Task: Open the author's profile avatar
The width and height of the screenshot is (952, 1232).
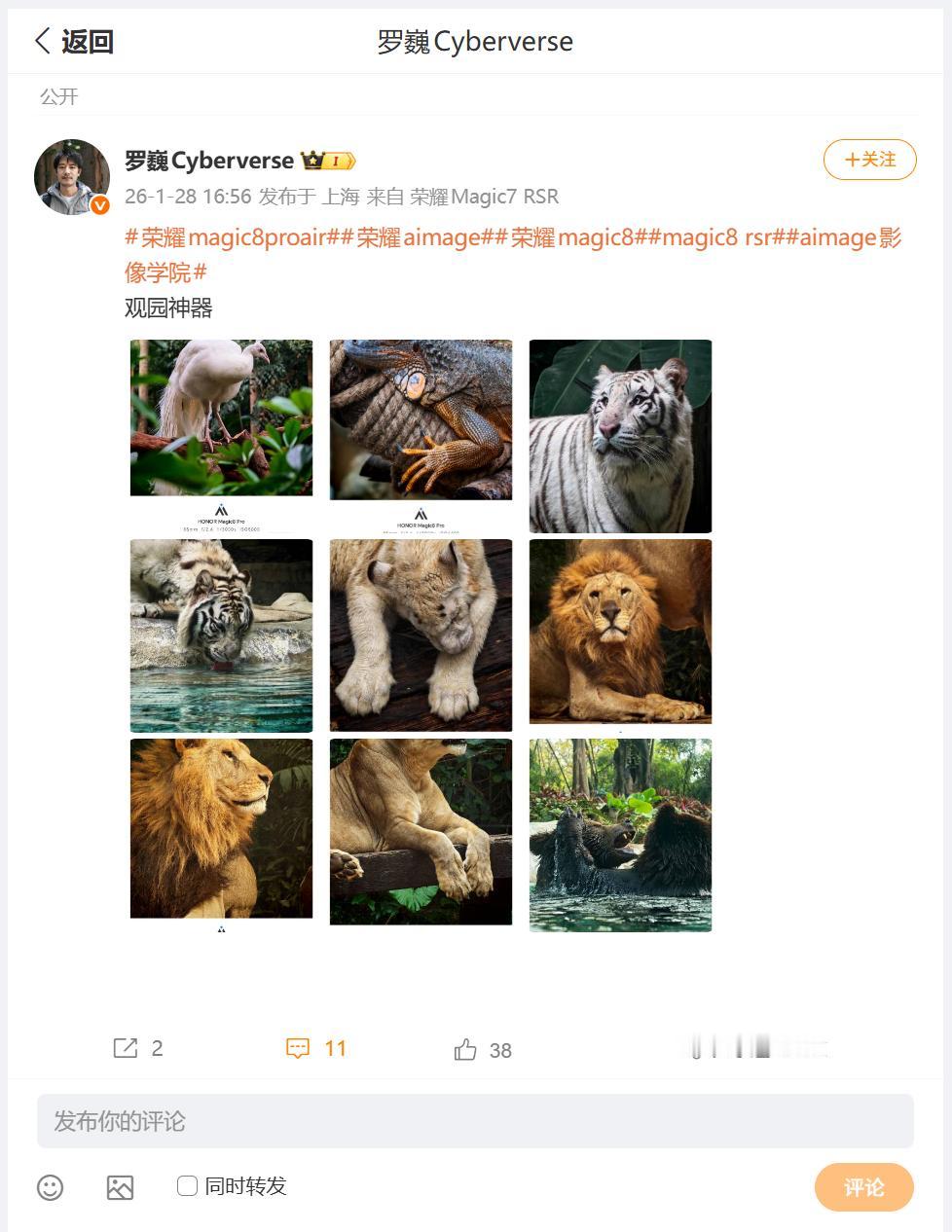Action: [x=72, y=176]
